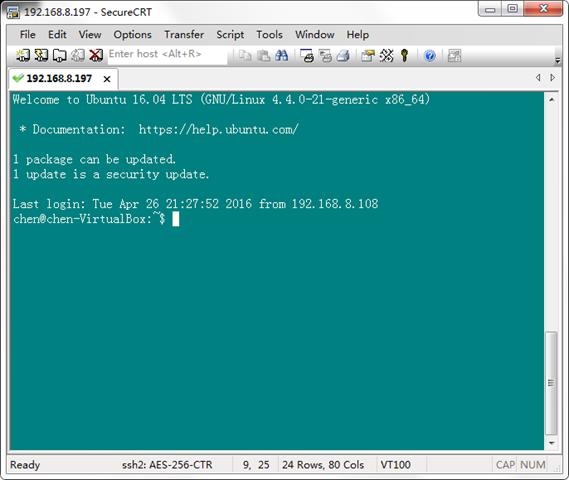Click the terminal scrollbar up arrow

tap(551, 99)
